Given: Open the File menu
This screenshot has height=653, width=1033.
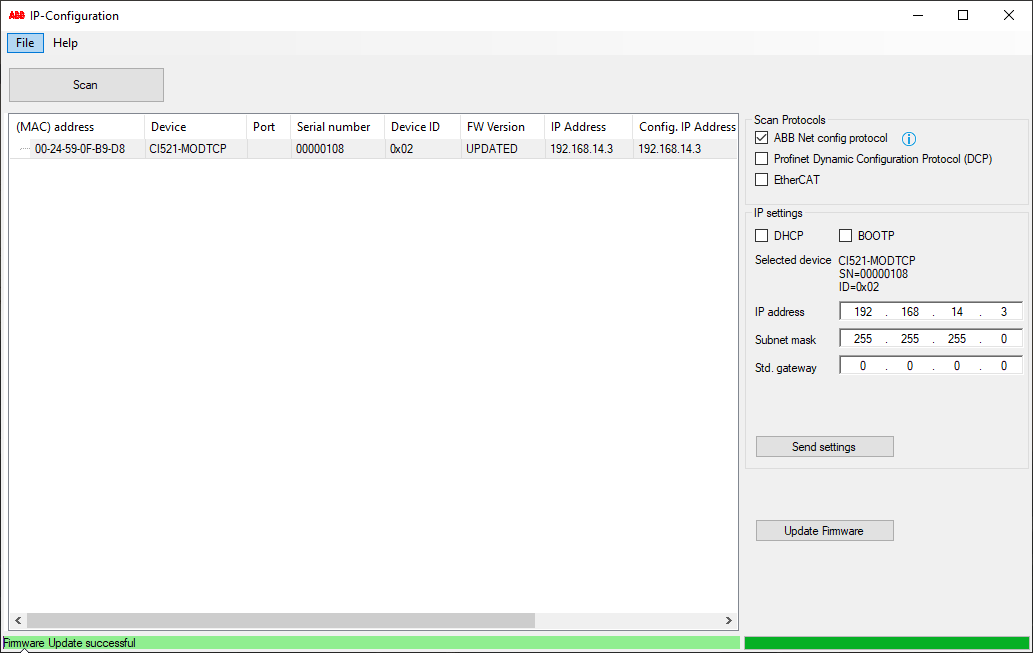Looking at the screenshot, I should (x=24, y=42).
